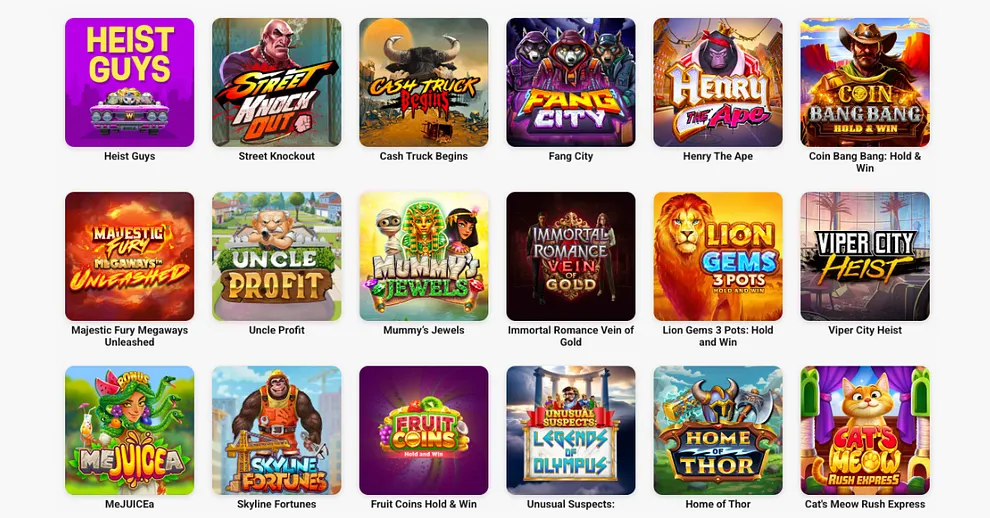Select the Lion Gems 3 Pots thumbnail
This screenshot has height=518, width=990.
[x=718, y=256]
